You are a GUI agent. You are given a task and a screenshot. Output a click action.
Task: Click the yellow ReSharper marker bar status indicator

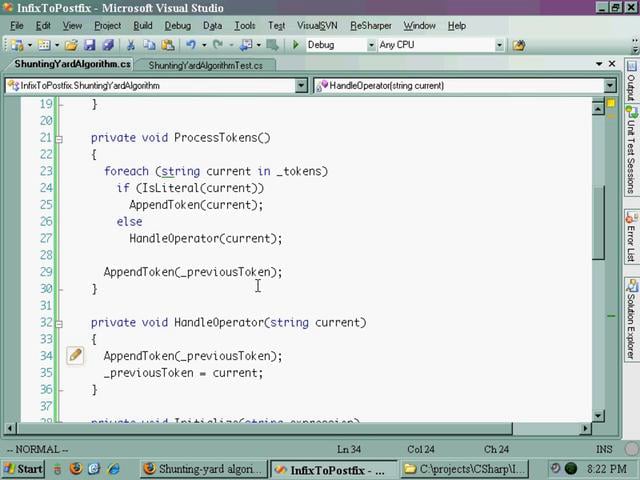(x=611, y=104)
